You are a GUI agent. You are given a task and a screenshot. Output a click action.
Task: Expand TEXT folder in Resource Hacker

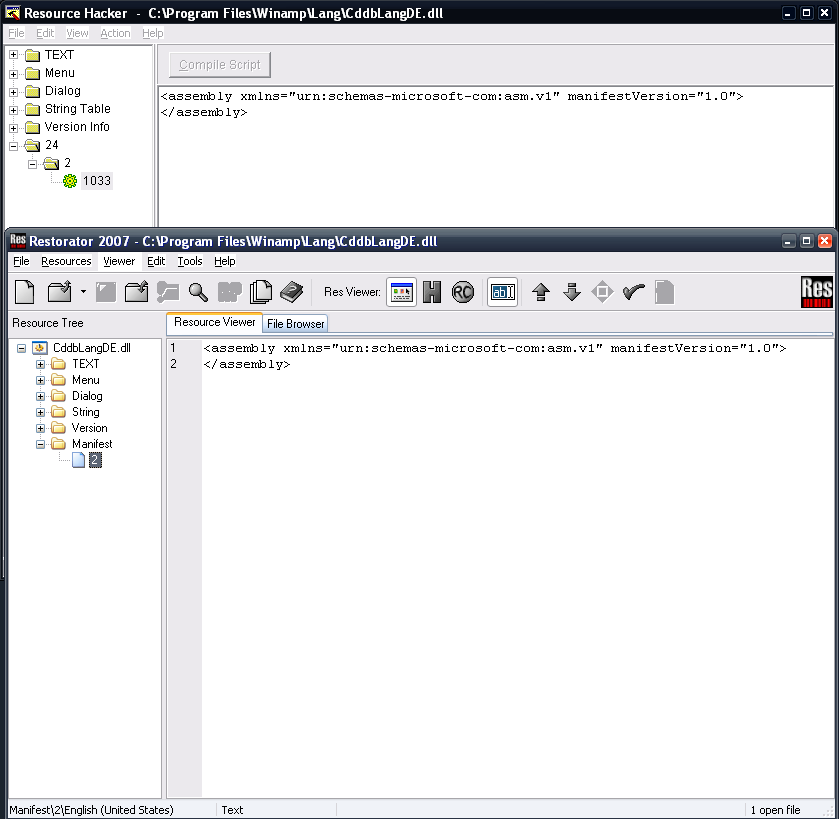pyautogui.click(x=13, y=55)
